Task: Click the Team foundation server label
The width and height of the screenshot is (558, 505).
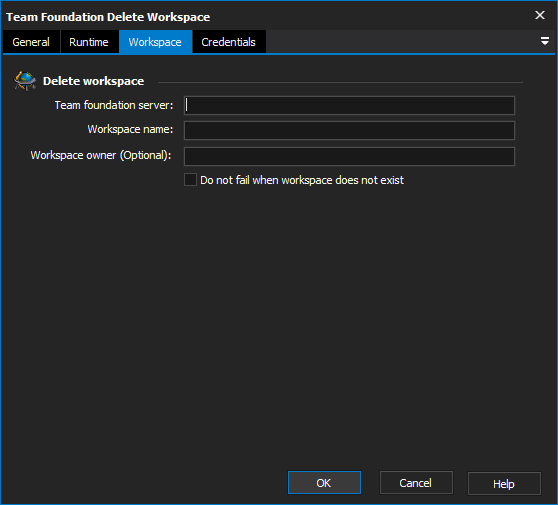Action: coord(114,105)
